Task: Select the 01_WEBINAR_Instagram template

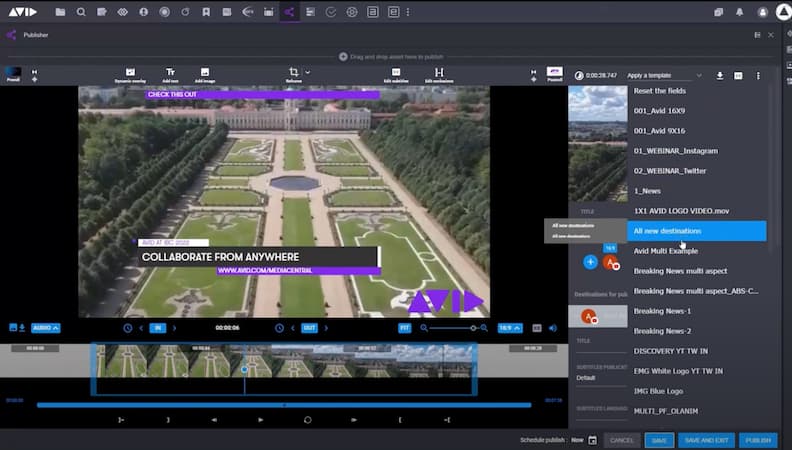Action: tap(677, 150)
